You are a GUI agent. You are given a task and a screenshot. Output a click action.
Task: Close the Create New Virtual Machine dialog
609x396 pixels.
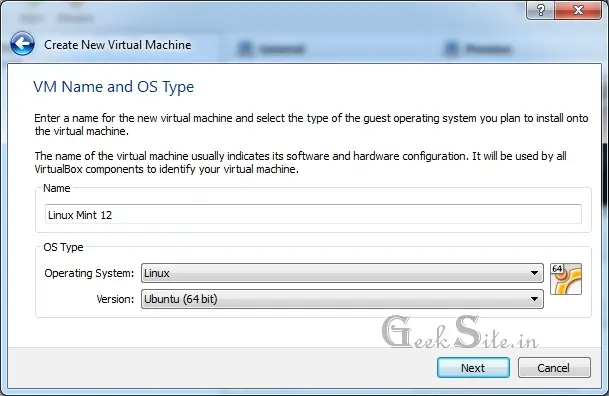pyautogui.click(x=578, y=10)
